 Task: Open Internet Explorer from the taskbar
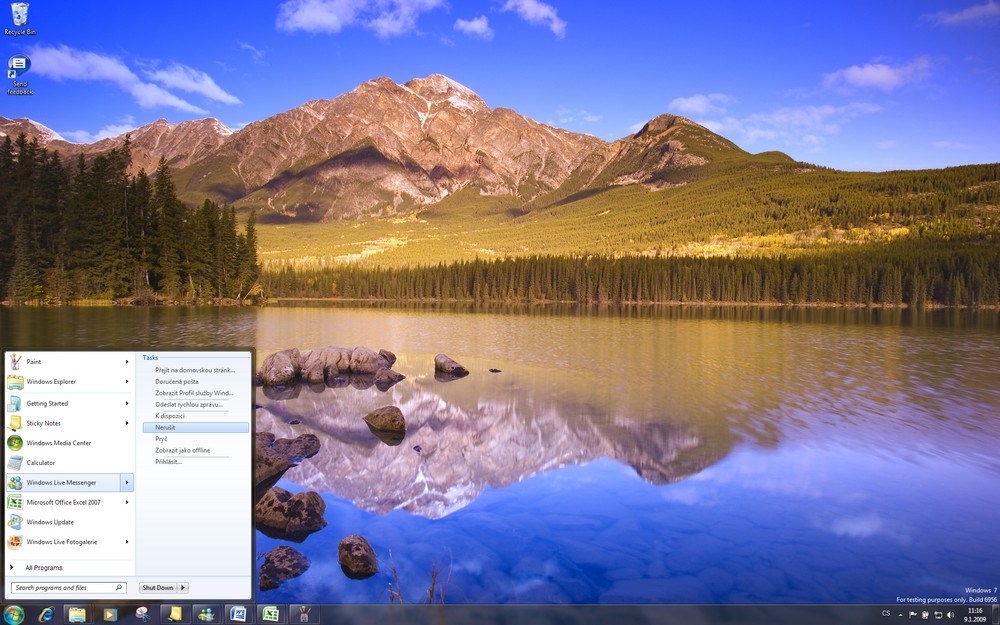click(47, 614)
